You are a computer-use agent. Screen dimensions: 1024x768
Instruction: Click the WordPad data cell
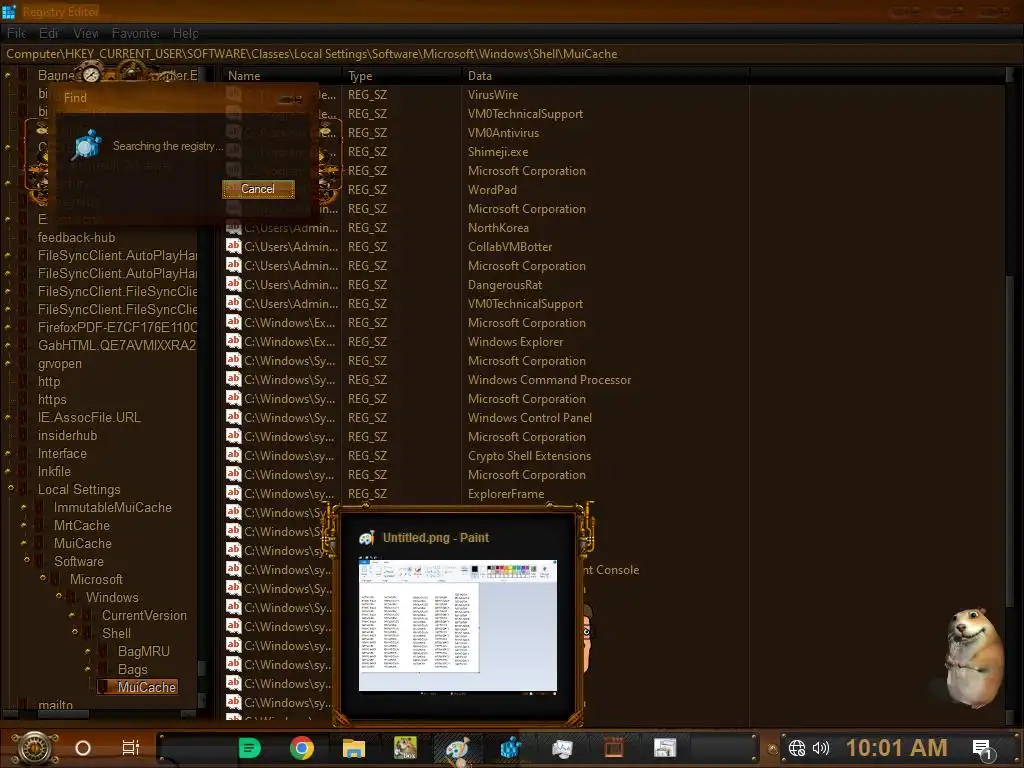pos(492,189)
